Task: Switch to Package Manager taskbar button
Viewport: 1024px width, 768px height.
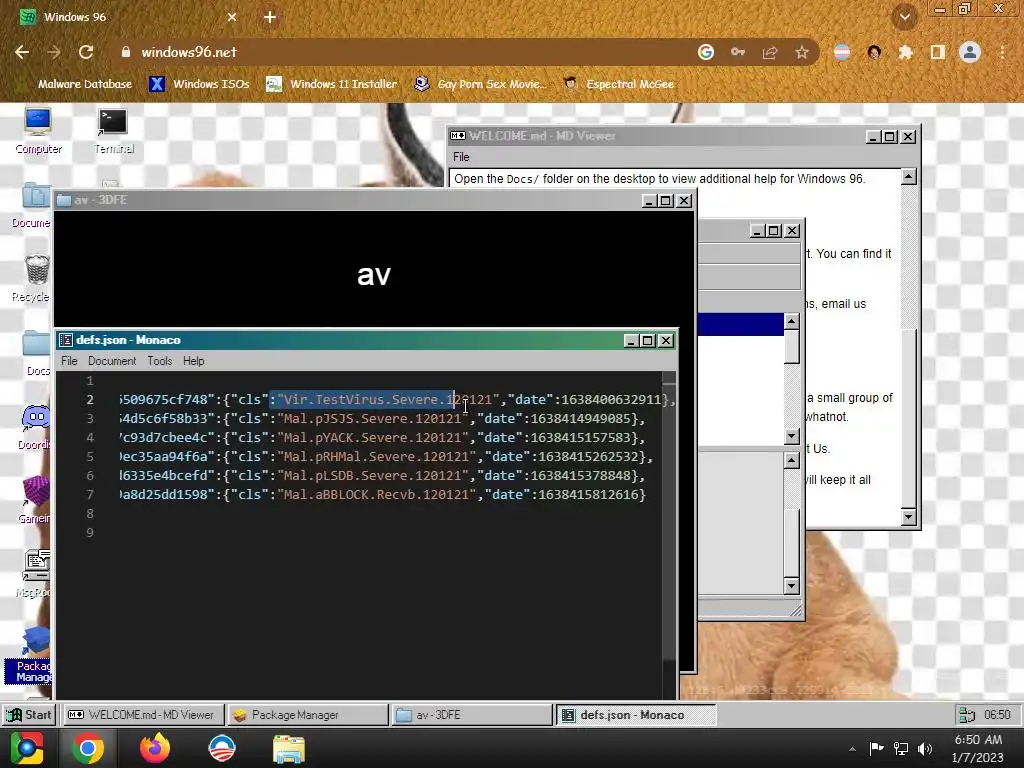Action: coord(308,715)
